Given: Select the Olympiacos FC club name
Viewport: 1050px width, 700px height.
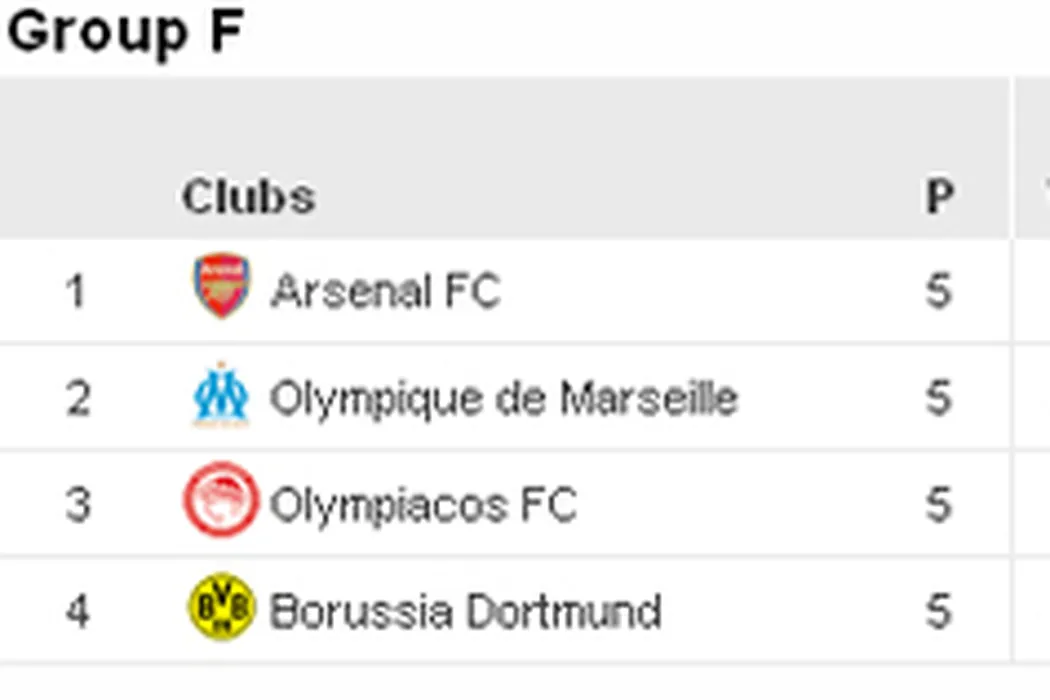Looking at the screenshot, I should point(423,505).
